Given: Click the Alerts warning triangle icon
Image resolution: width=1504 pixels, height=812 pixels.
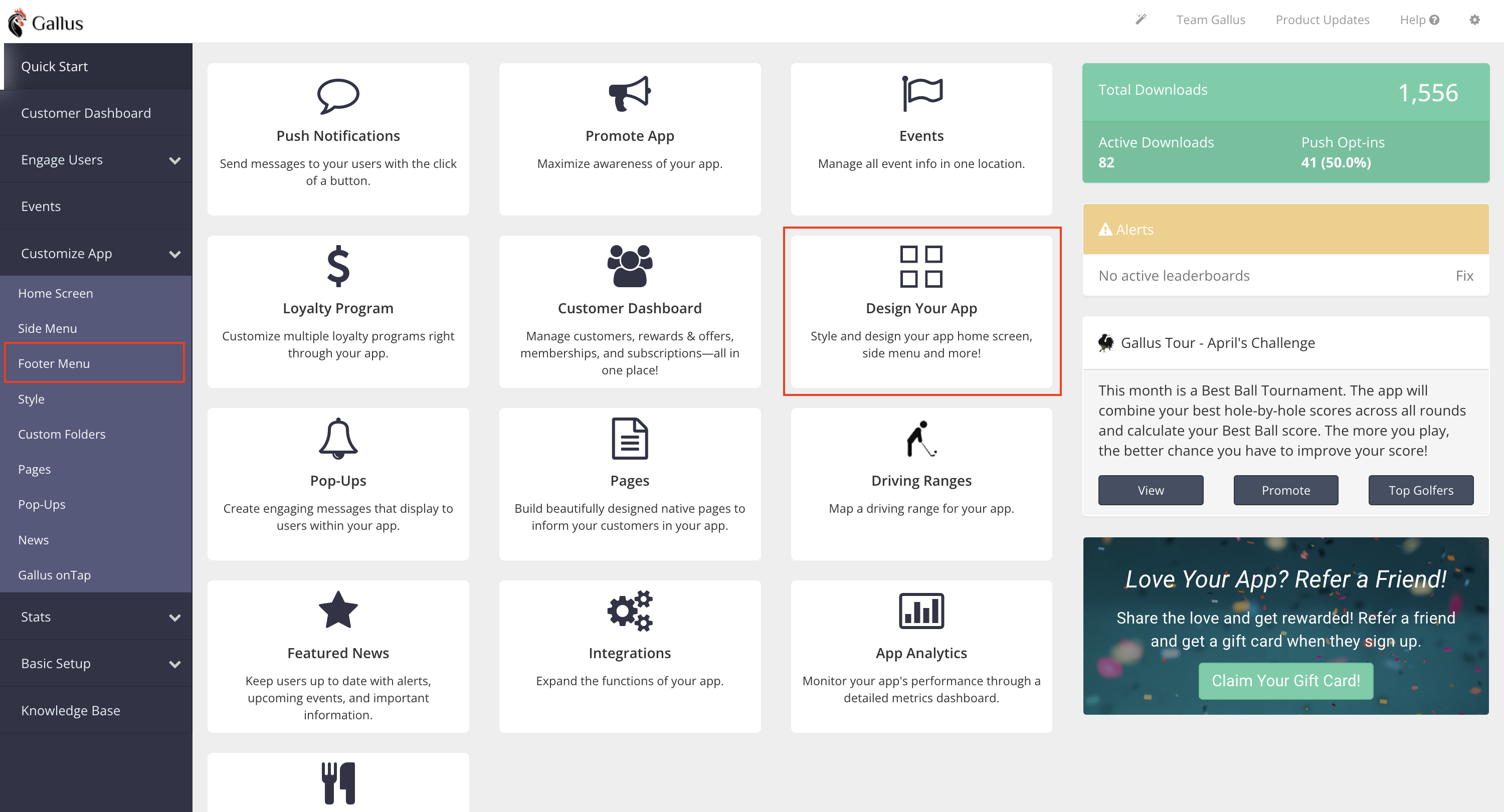Looking at the screenshot, I should point(1104,230).
